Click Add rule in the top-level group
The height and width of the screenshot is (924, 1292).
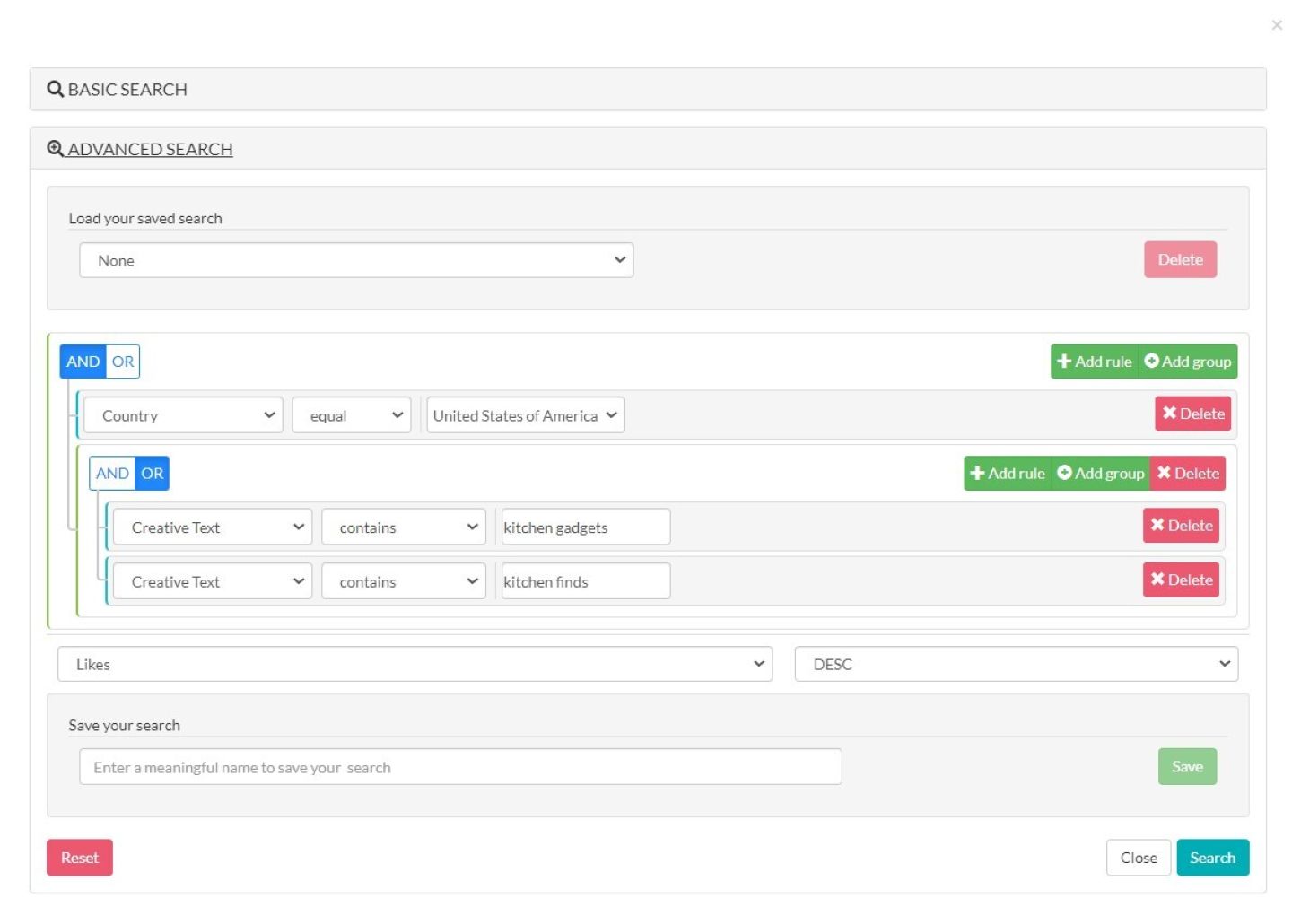pos(1094,362)
